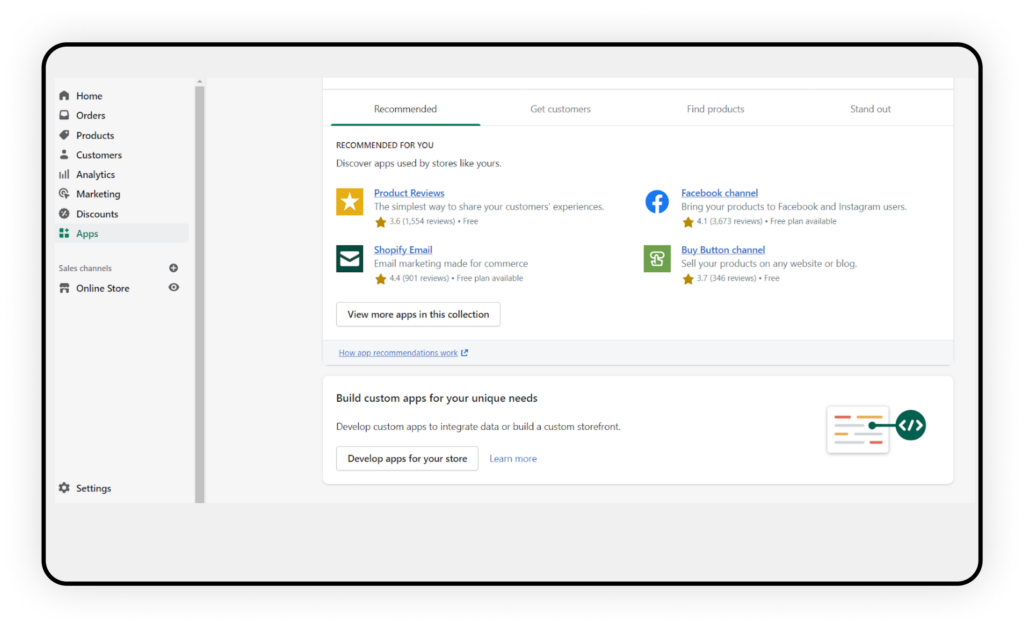Click "Sell your products on any website" description

(x=769, y=263)
